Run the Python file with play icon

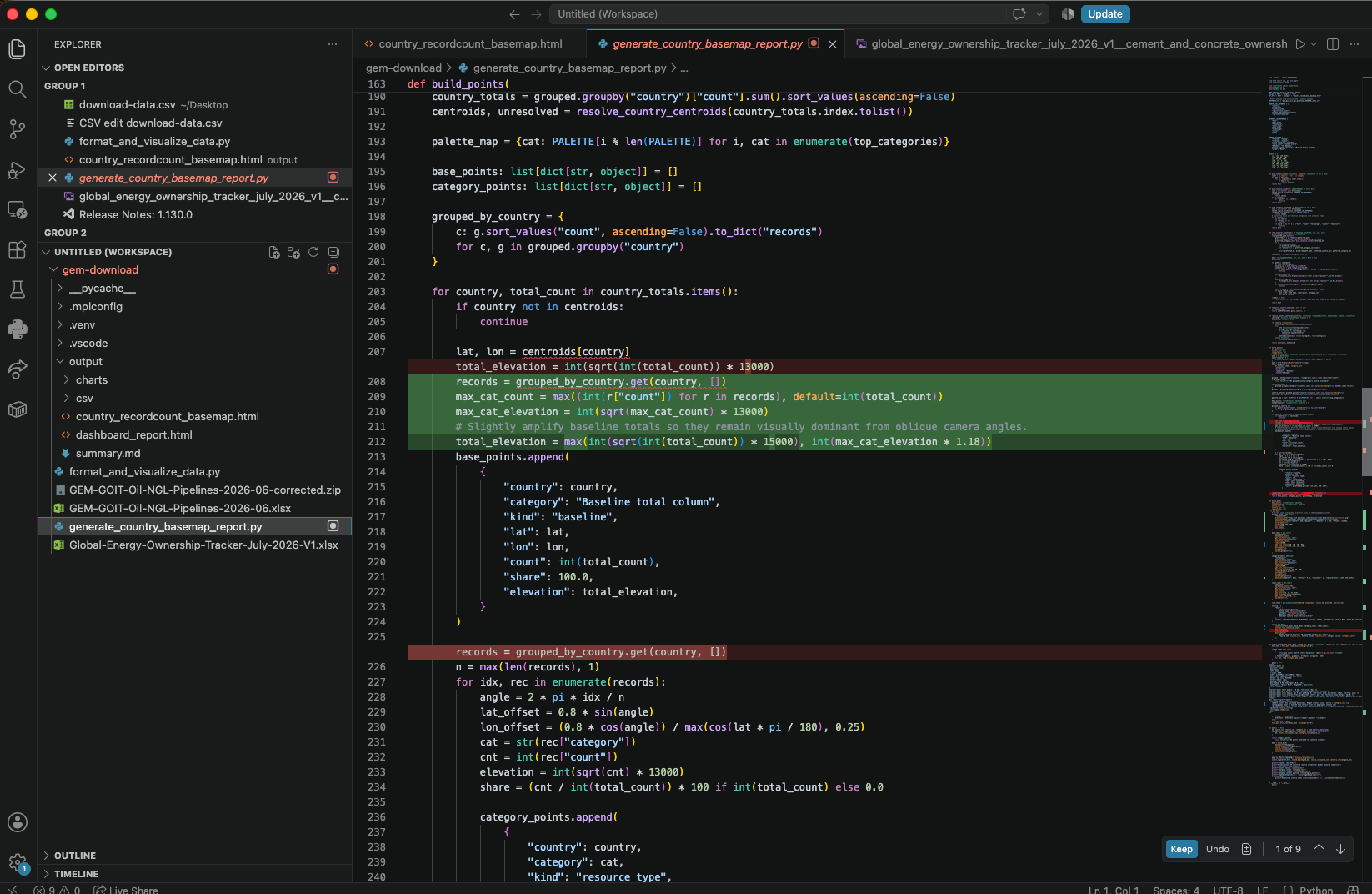coord(1299,44)
